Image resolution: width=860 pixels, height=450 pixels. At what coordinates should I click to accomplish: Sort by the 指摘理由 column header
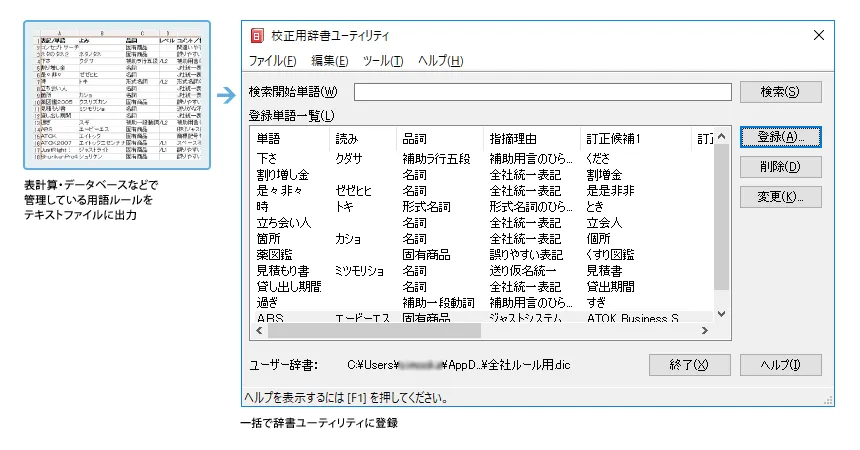coord(531,139)
